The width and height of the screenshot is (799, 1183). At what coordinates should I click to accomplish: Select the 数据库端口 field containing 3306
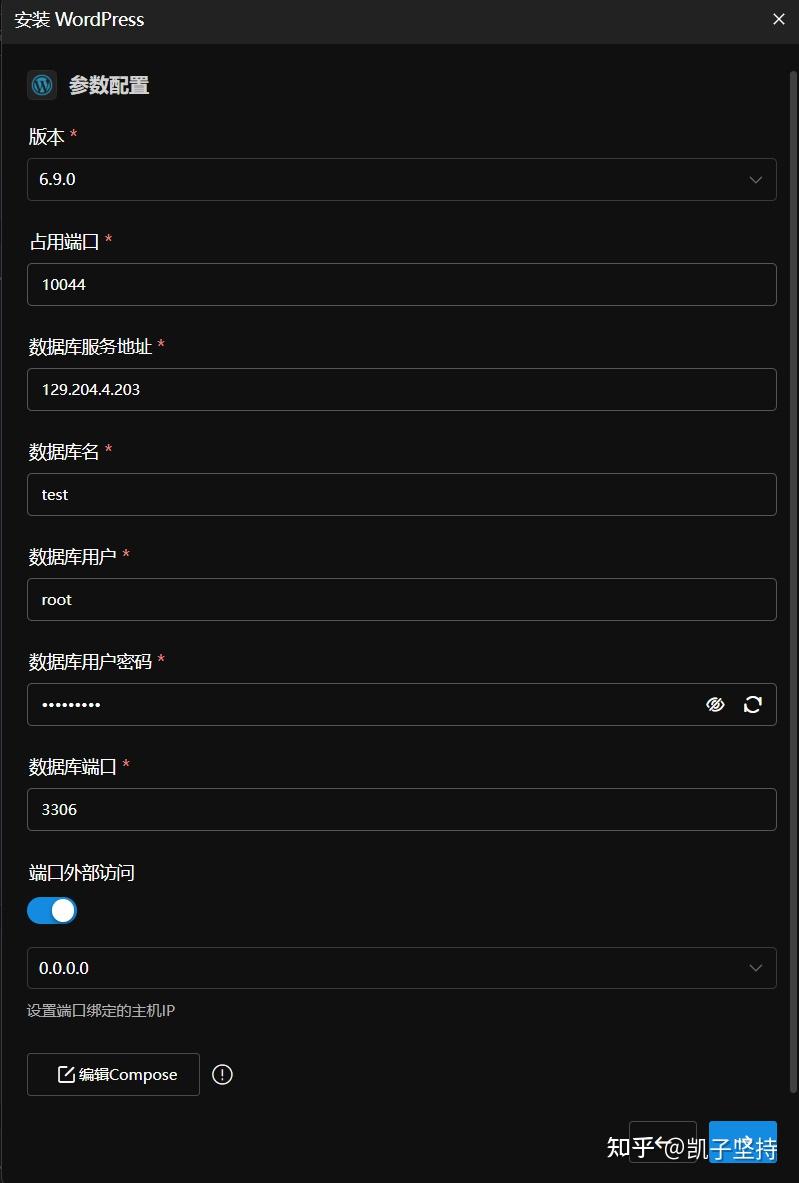pyautogui.click(x=400, y=809)
